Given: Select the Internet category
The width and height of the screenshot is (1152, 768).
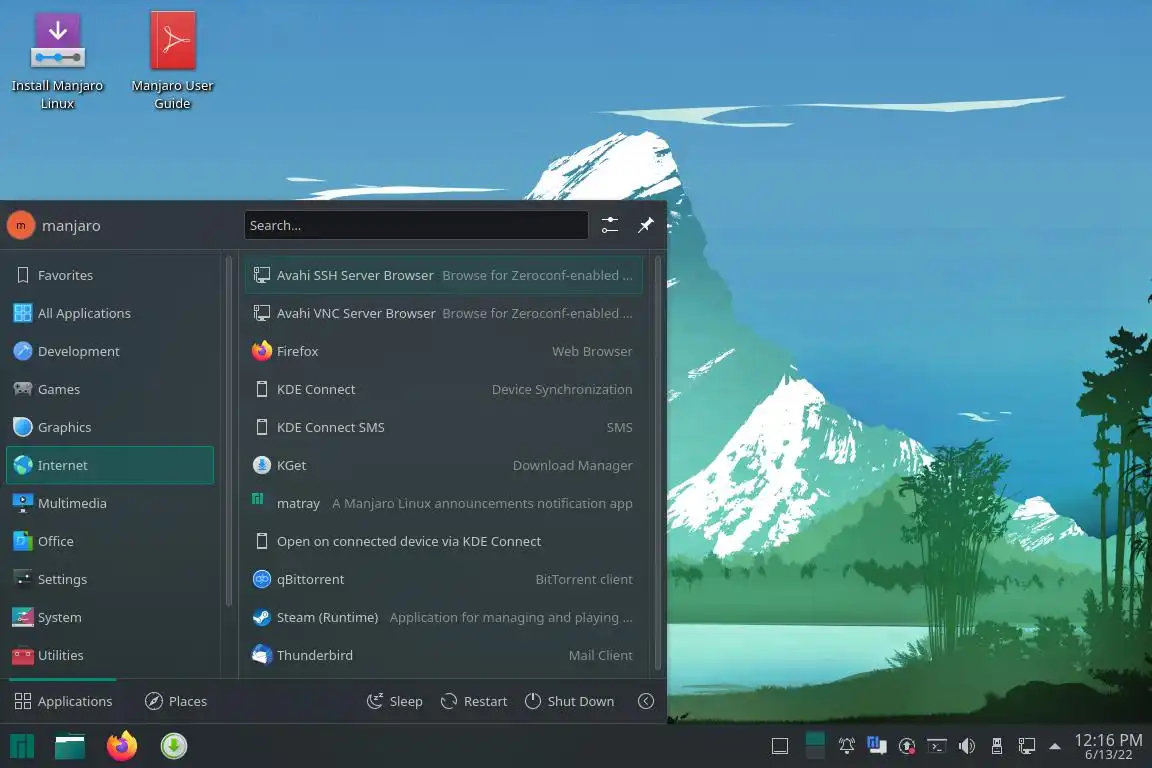Looking at the screenshot, I should click(110, 465).
